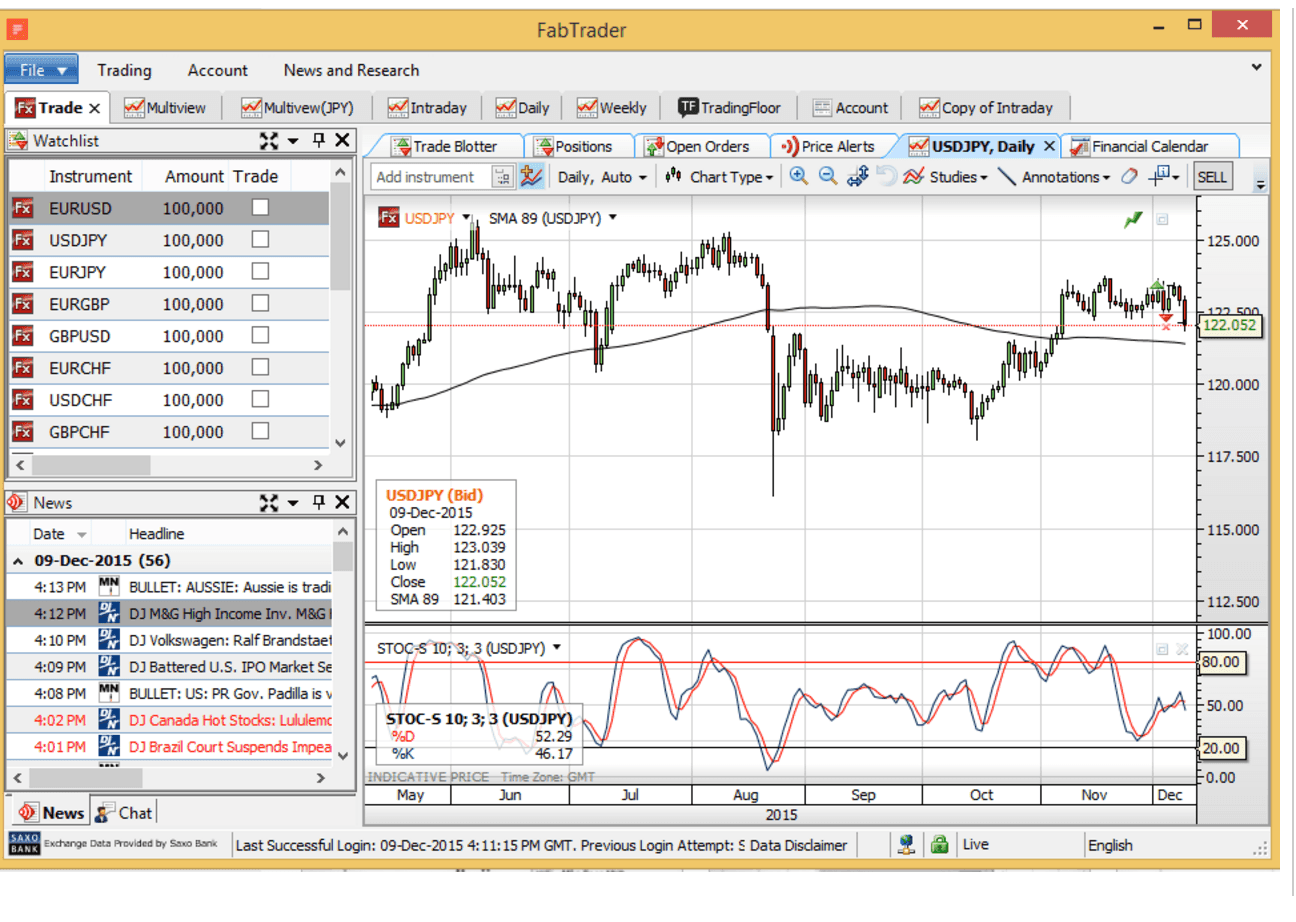This screenshot has width=1296, height=922.
Task: Check the Trade box for USDCHF
Action: 260,399
